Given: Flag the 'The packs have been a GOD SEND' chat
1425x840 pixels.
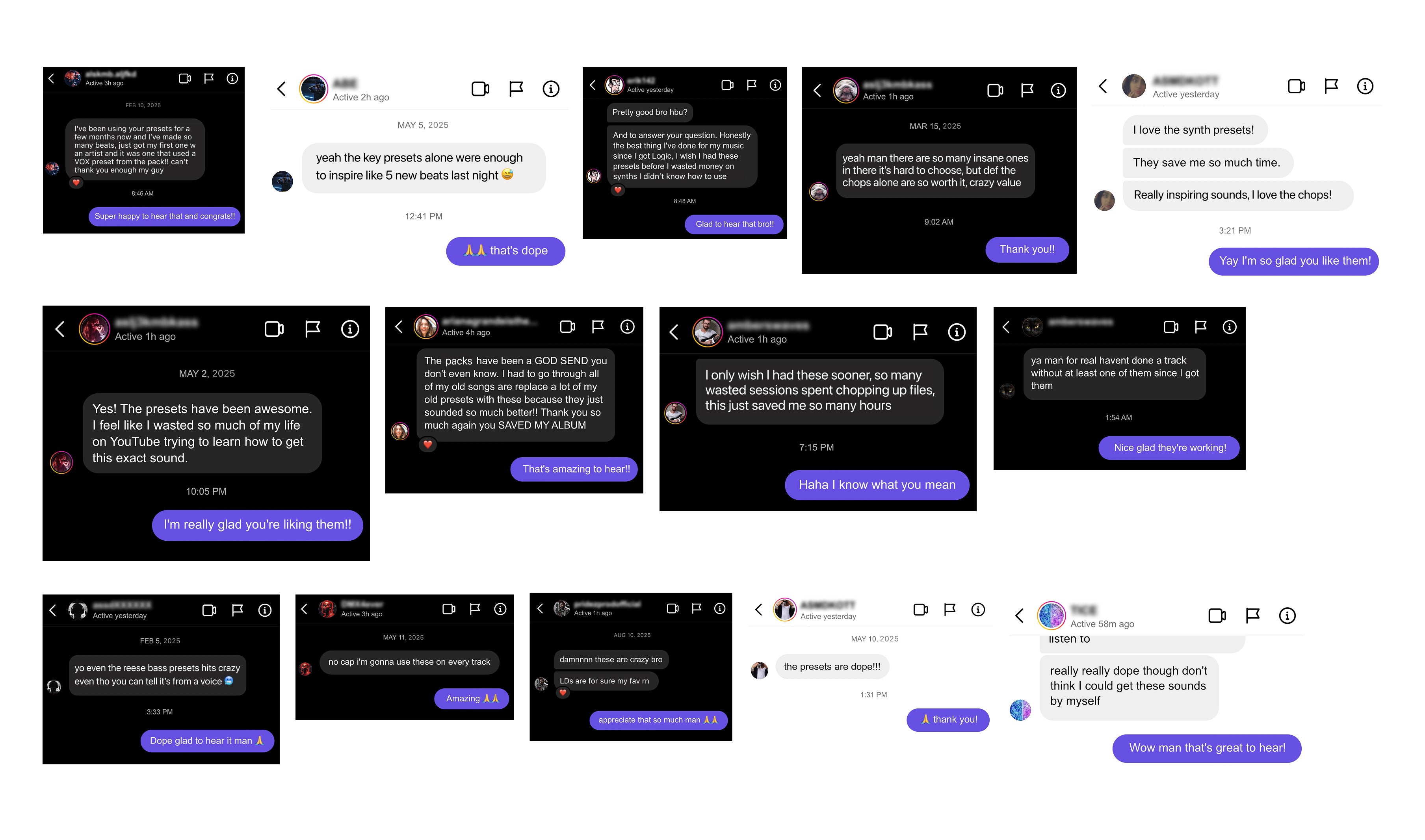Looking at the screenshot, I should [597, 326].
